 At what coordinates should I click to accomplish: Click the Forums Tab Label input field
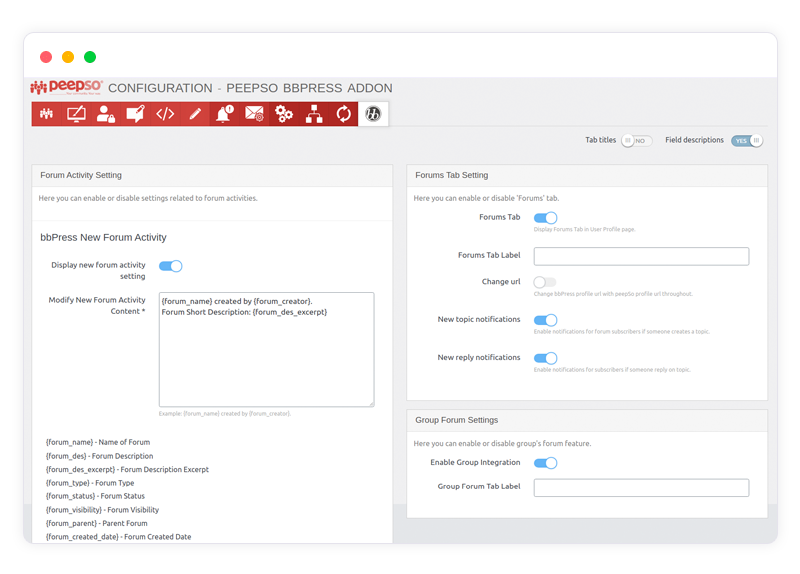(641, 256)
